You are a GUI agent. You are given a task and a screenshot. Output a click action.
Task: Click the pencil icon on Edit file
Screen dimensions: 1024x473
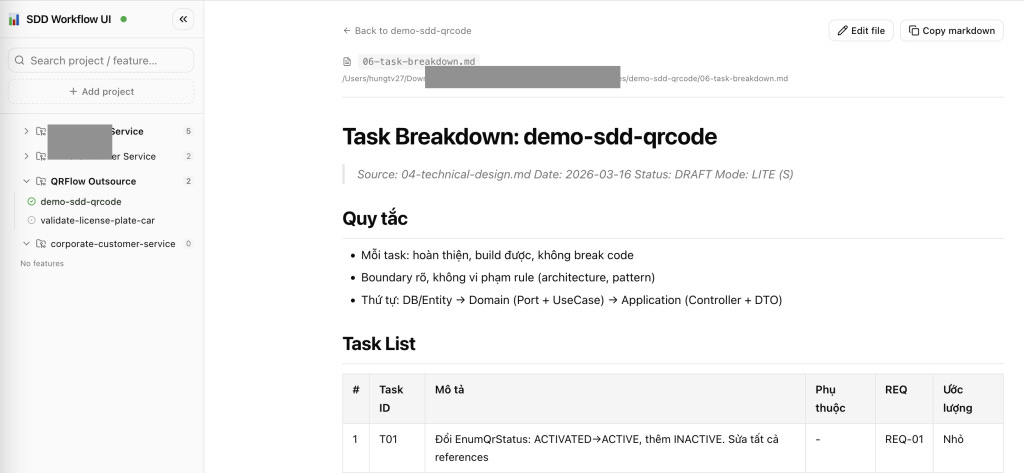[843, 31]
